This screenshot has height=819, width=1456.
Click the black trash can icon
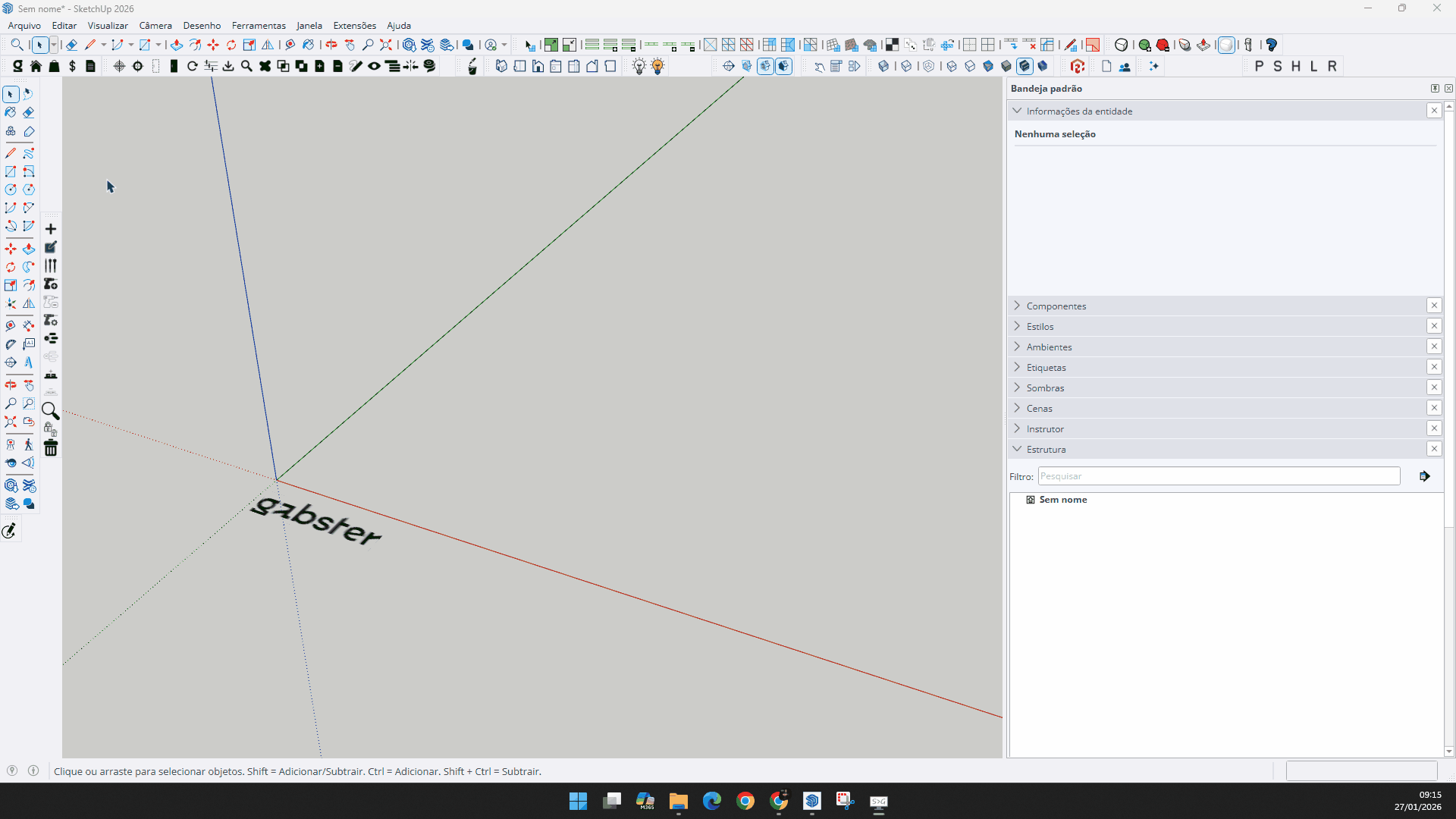click(51, 448)
